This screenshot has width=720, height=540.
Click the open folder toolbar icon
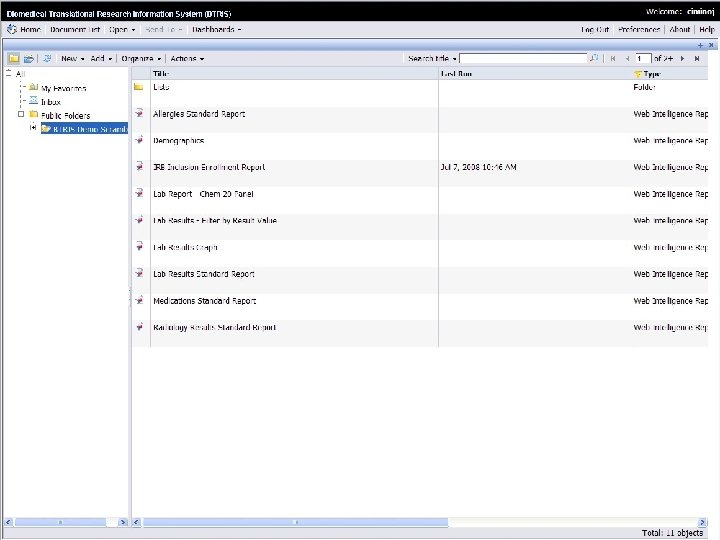[x=29, y=58]
